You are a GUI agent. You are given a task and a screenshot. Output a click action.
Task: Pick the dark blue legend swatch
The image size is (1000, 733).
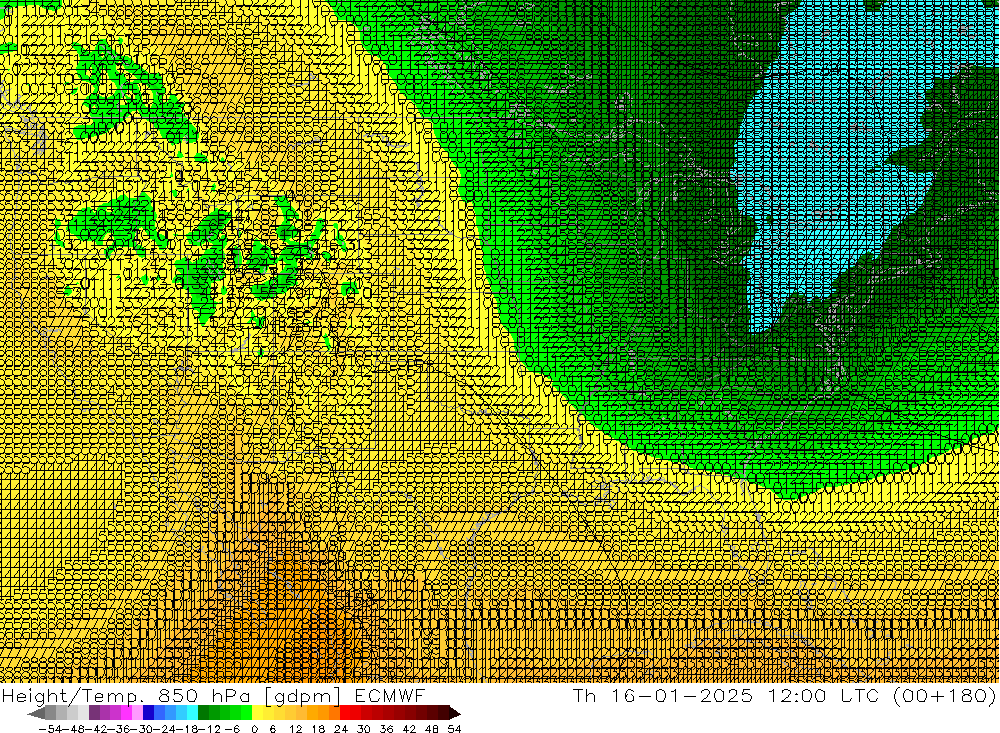coord(148,713)
